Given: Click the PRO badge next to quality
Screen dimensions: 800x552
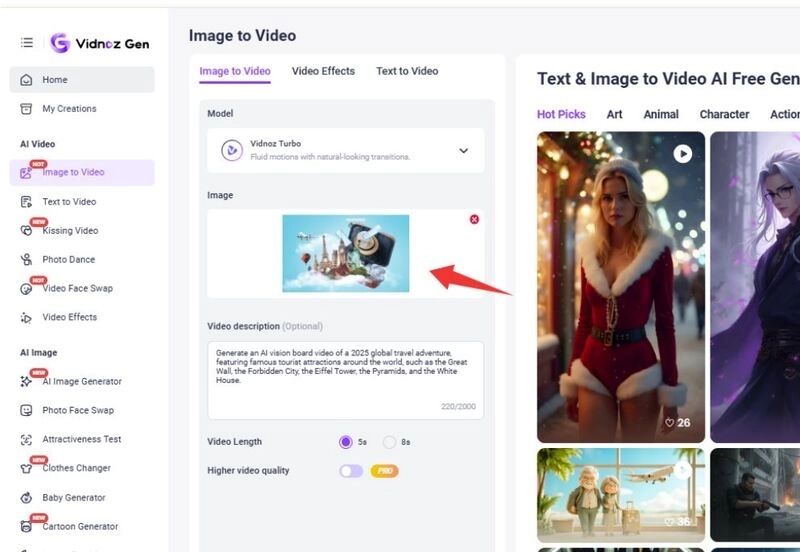Looking at the screenshot, I should click(385, 471).
